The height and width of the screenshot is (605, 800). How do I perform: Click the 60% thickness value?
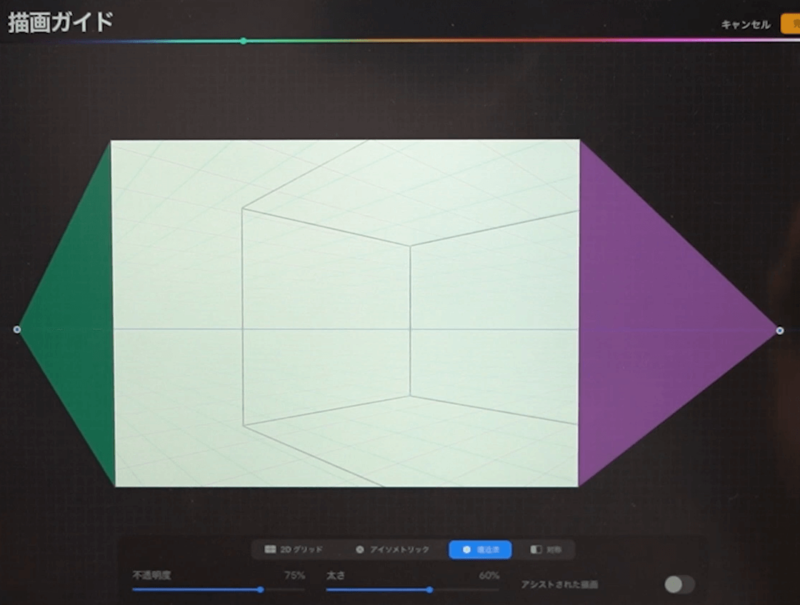[x=489, y=575]
